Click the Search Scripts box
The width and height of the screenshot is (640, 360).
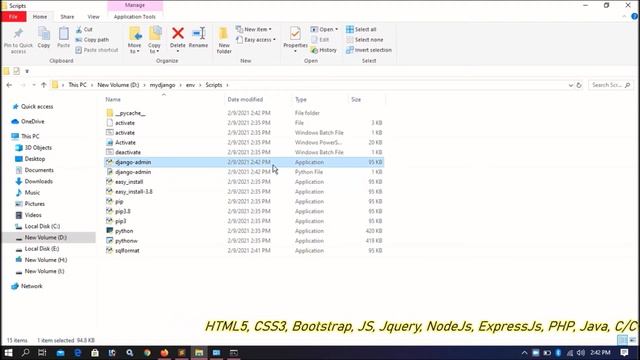click(611, 85)
